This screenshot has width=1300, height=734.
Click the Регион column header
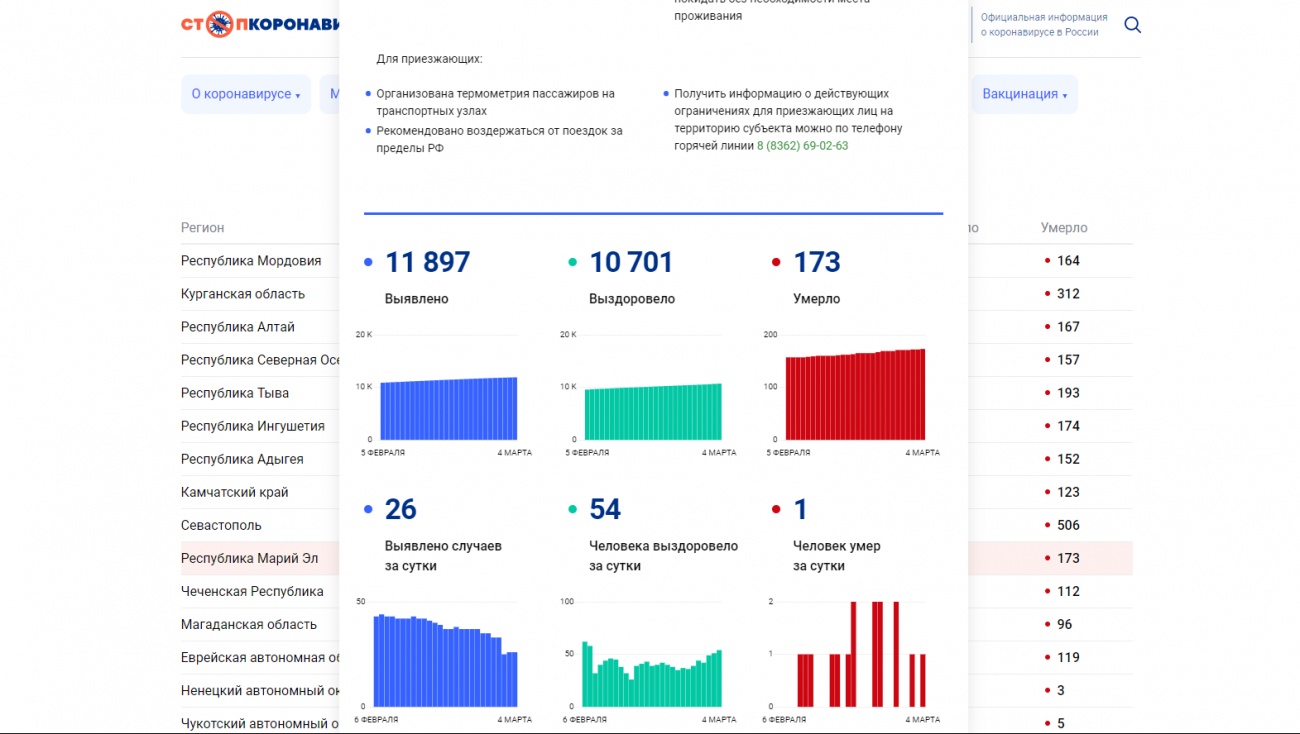202,227
